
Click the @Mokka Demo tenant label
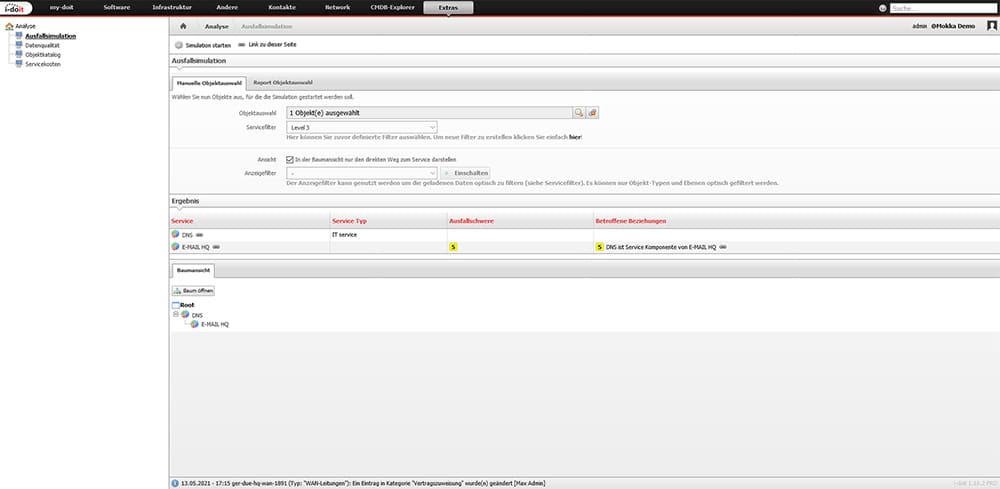point(952,26)
